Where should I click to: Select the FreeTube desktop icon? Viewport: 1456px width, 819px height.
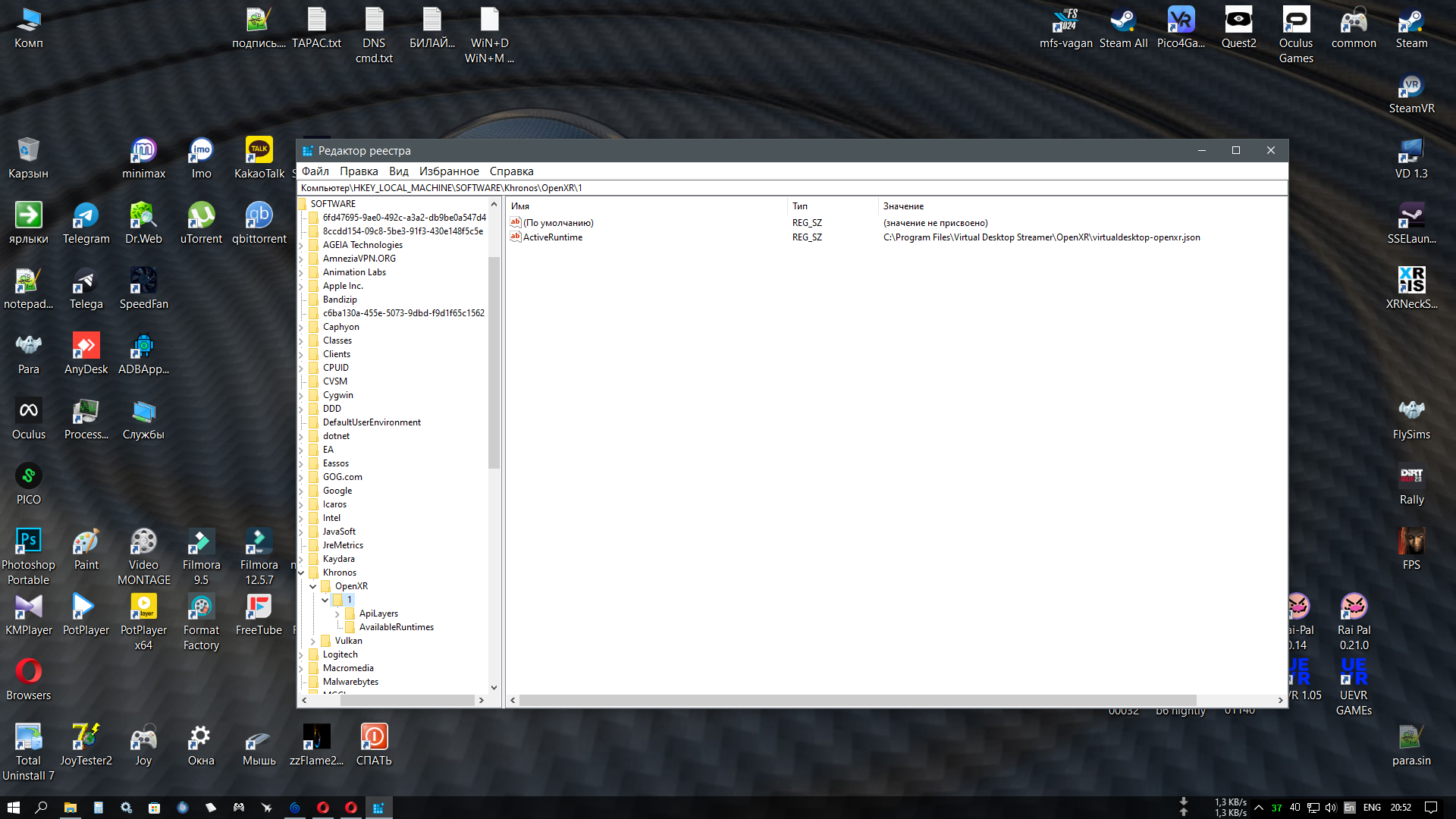pos(259,615)
